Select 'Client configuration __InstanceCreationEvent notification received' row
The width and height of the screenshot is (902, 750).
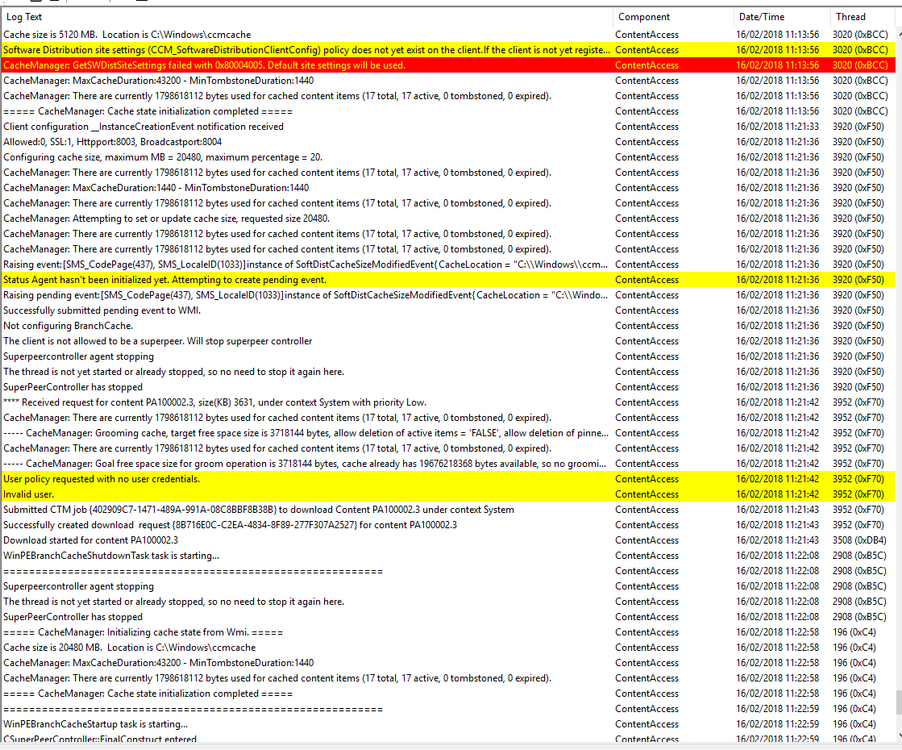(448, 127)
